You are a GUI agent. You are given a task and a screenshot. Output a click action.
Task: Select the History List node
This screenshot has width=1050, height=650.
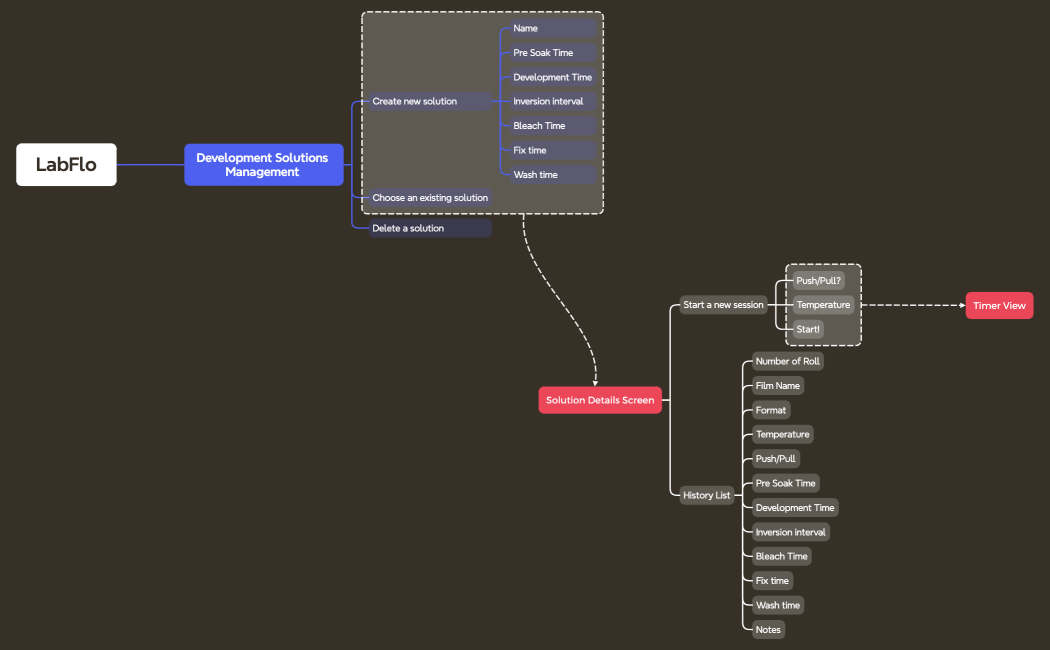[707, 495]
